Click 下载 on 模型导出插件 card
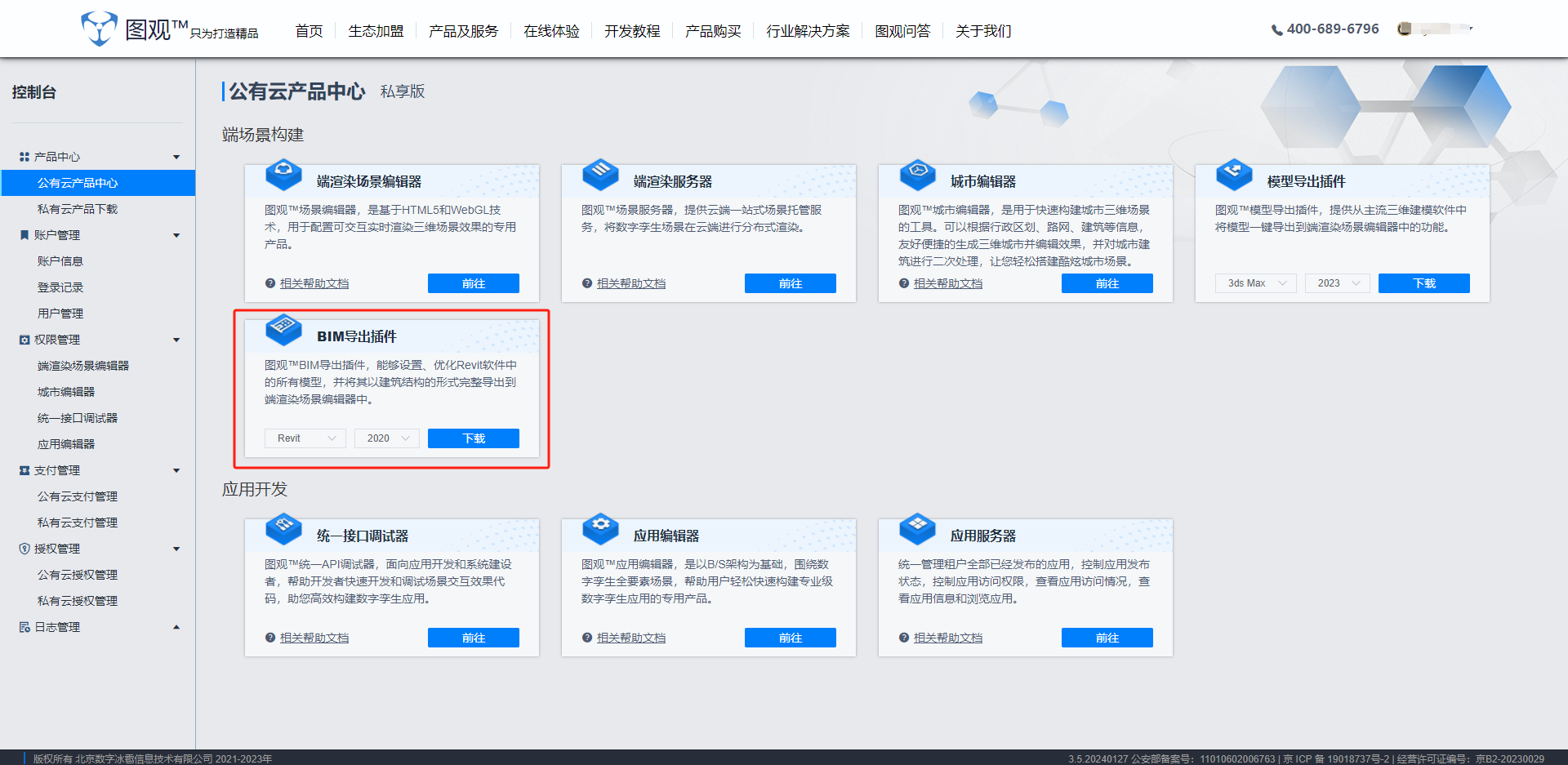1568x765 pixels. [1424, 283]
